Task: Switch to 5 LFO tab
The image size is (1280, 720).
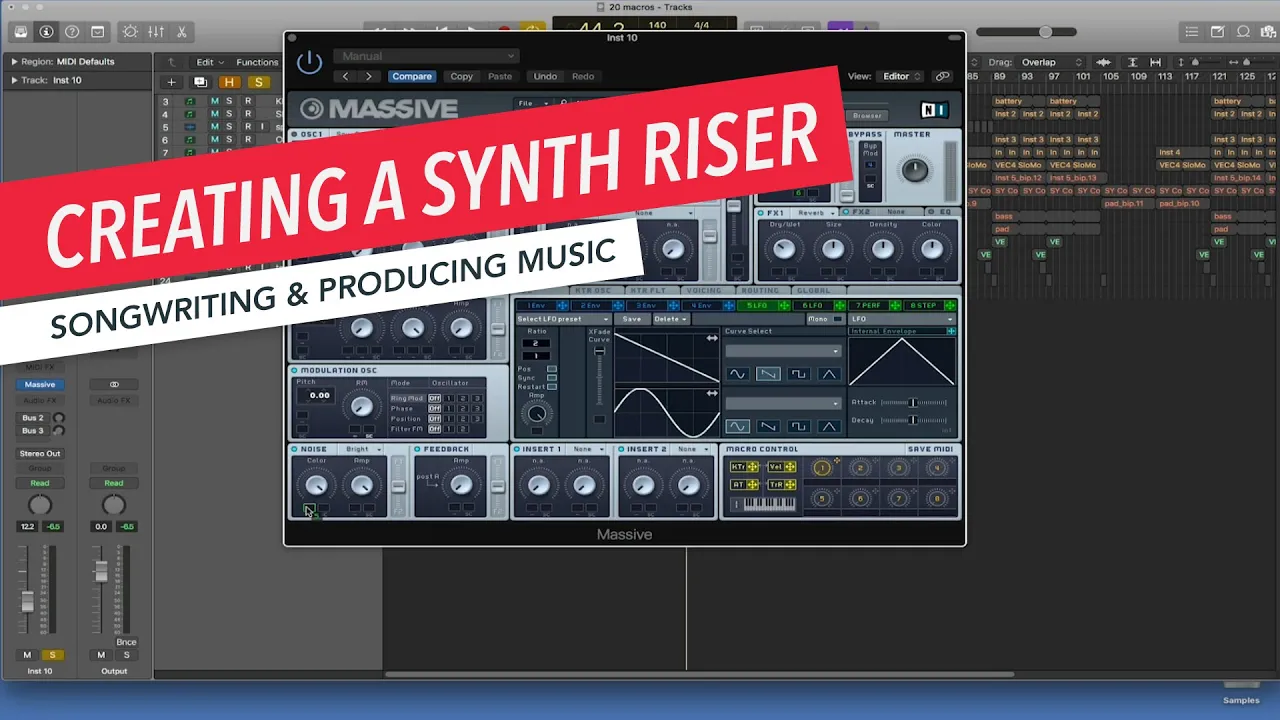Action: coord(765,305)
